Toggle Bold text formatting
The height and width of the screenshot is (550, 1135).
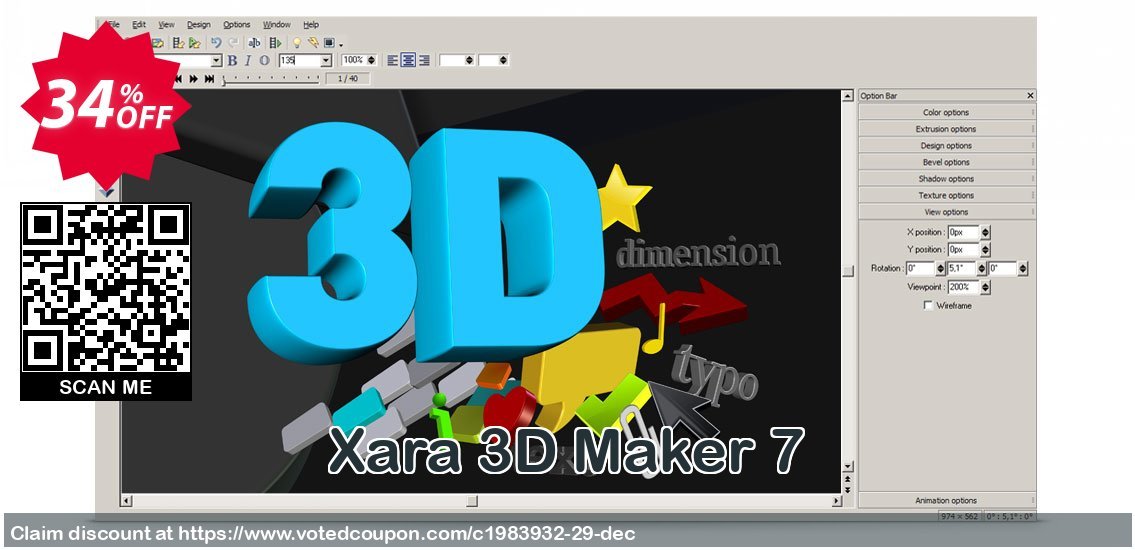(232, 61)
